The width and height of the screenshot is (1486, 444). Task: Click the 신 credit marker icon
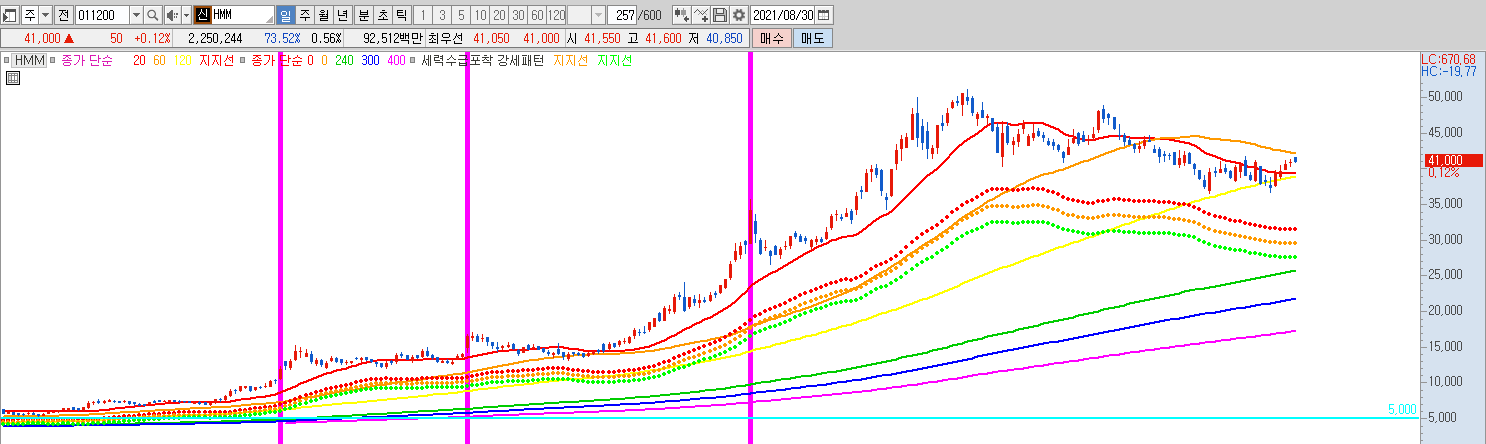pyautogui.click(x=201, y=15)
